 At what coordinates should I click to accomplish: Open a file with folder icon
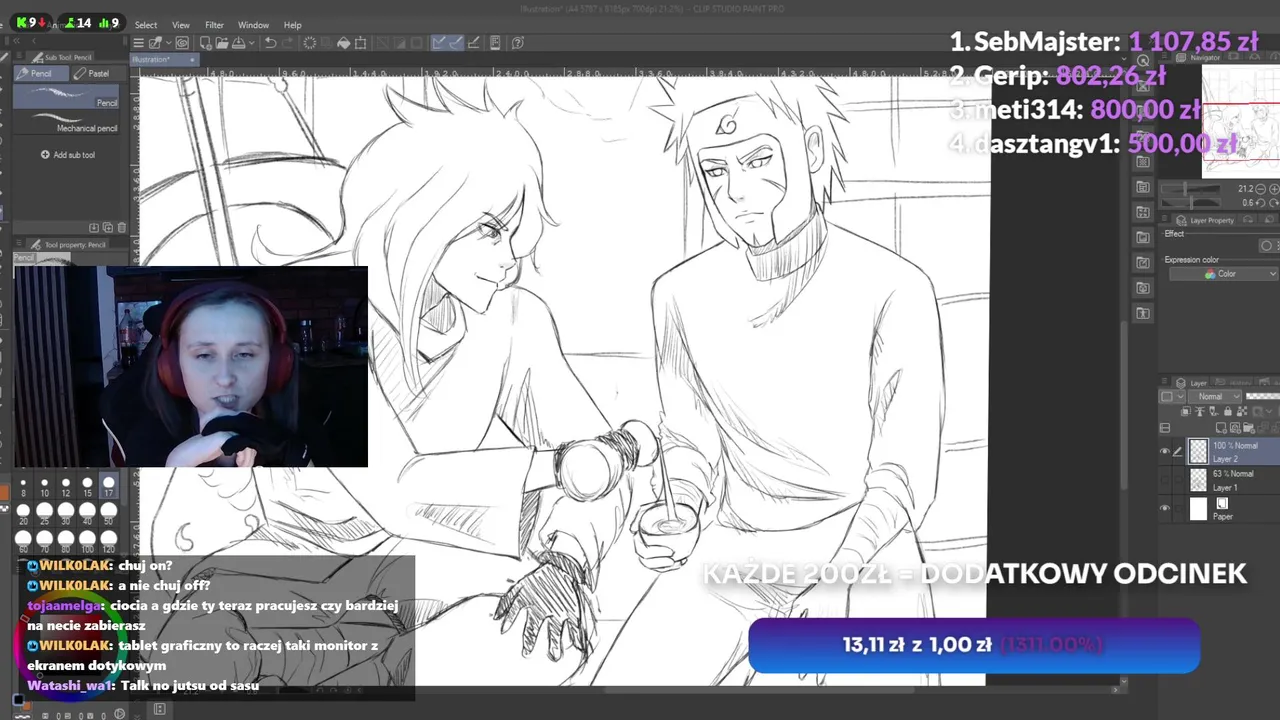click(222, 43)
